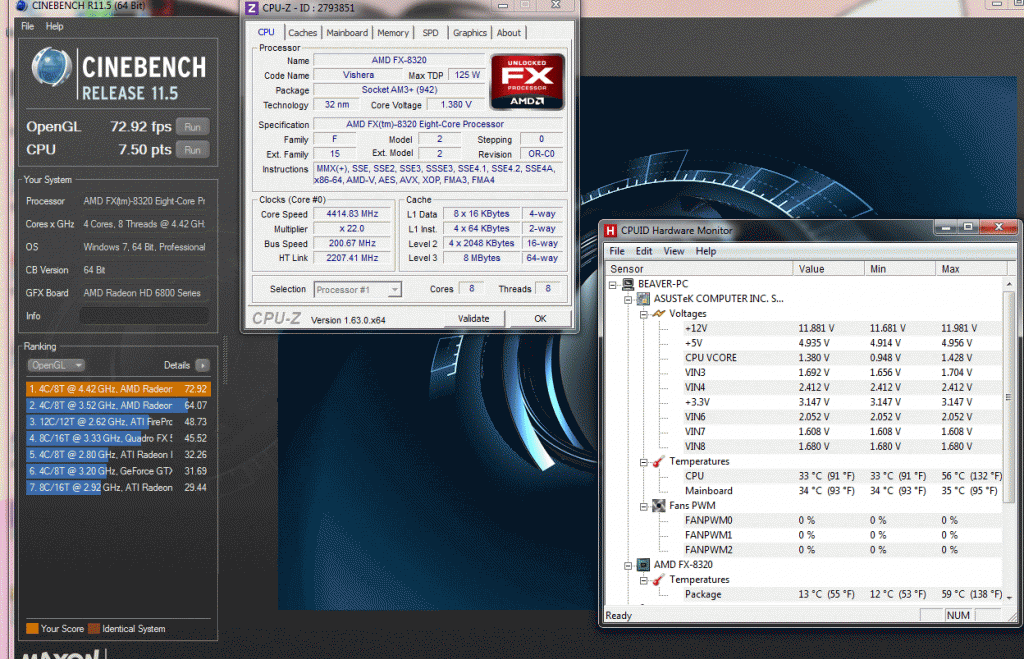Collapse the ASUSTeK COMPUTER INC. node
Screen dimensions: 1024x659
tap(628, 299)
